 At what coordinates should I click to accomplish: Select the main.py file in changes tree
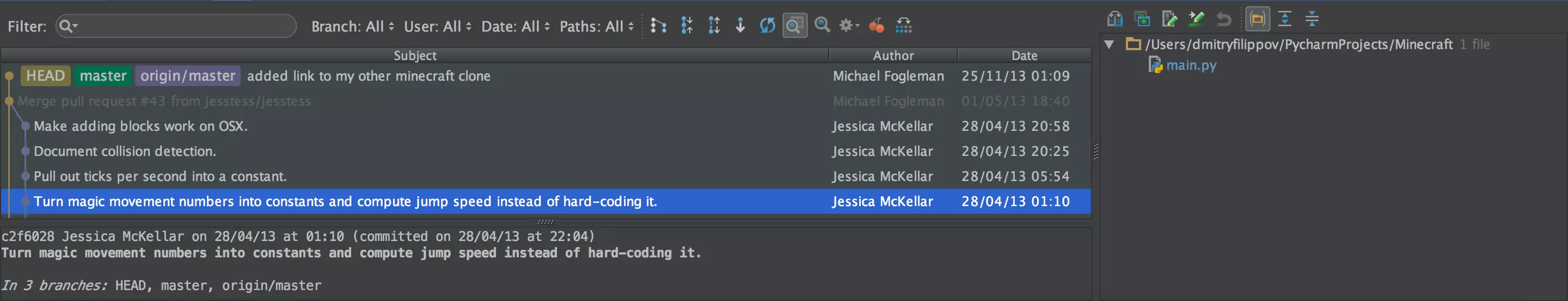coord(1191,65)
